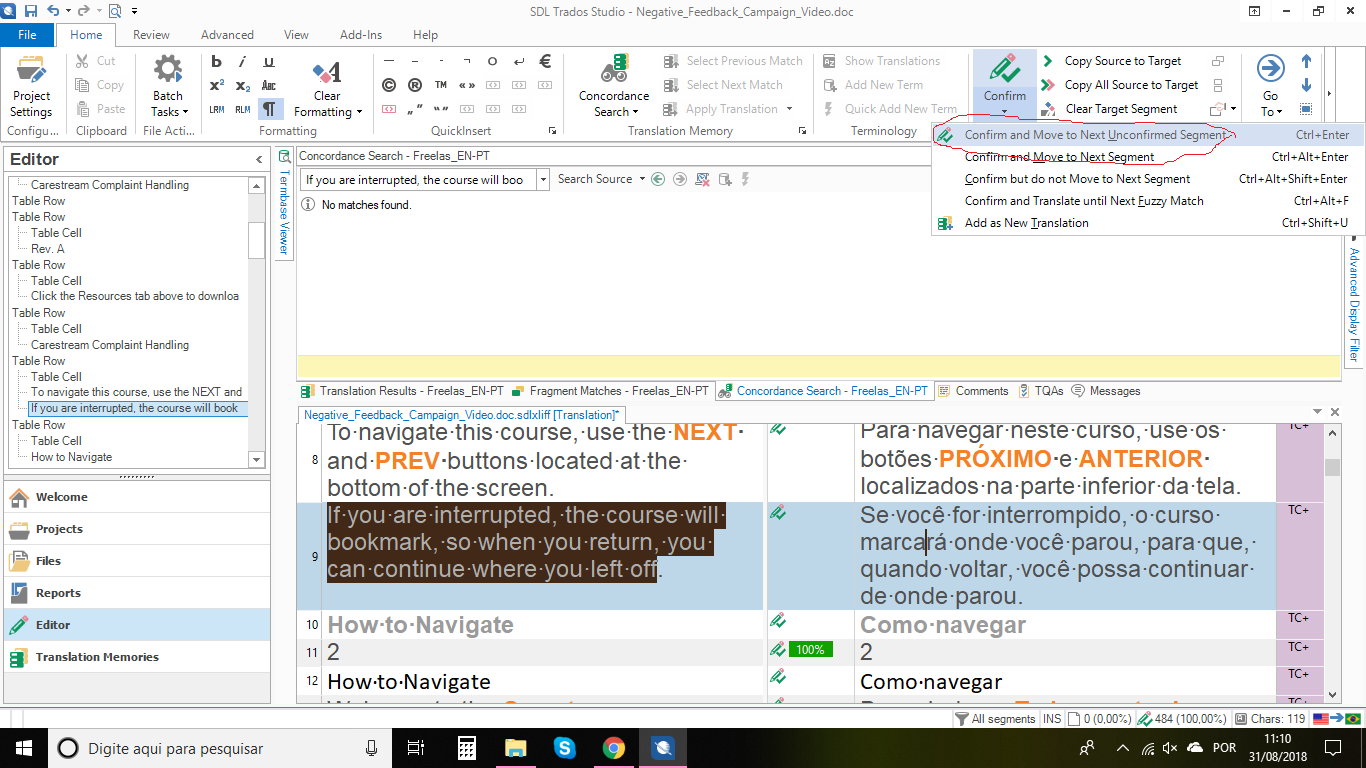Screen dimensions: 1366x768
Task: Open the Add-Ins ribbon tab
Action: 361,35
